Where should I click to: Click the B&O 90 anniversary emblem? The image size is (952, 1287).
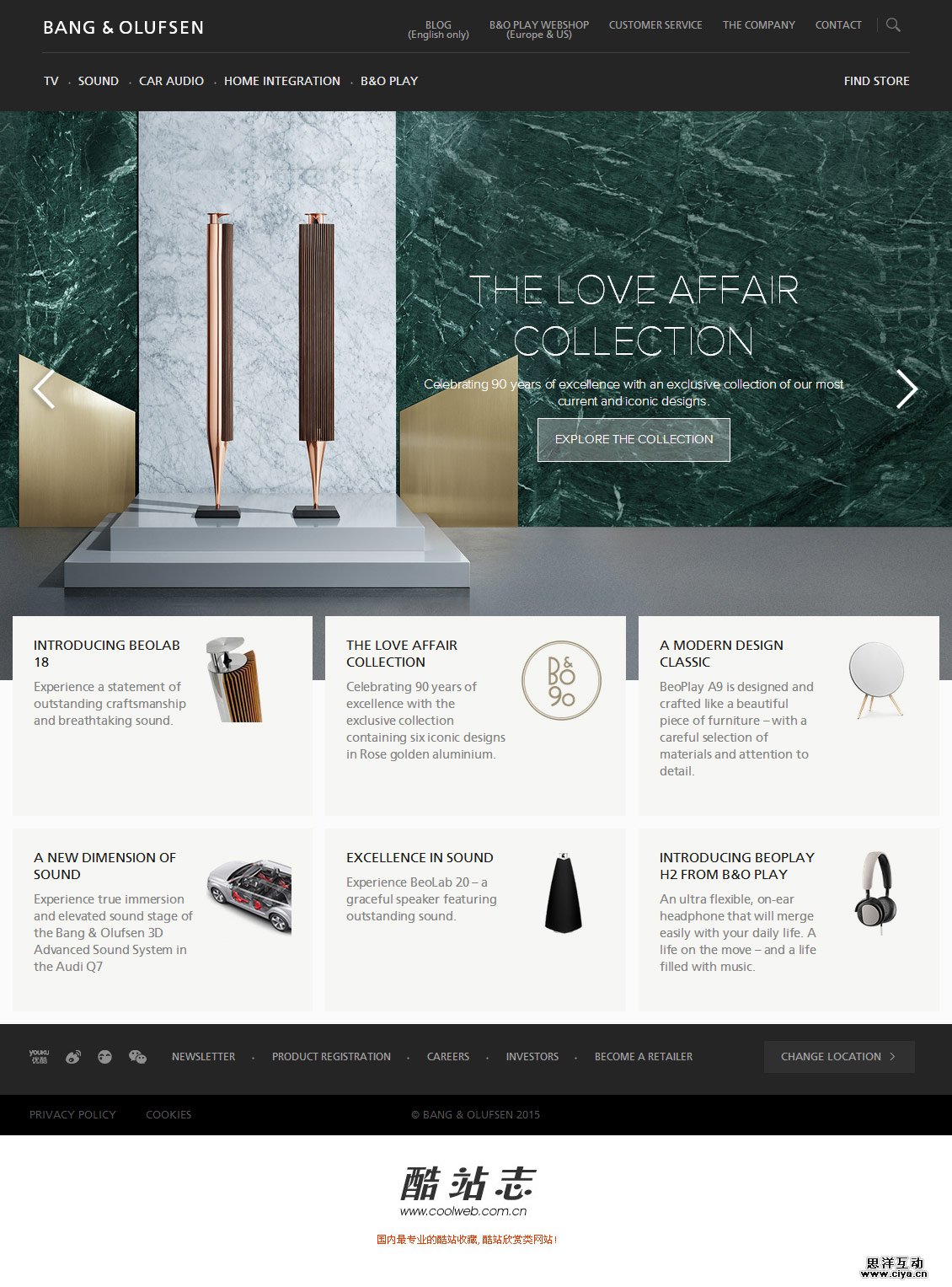561,681
